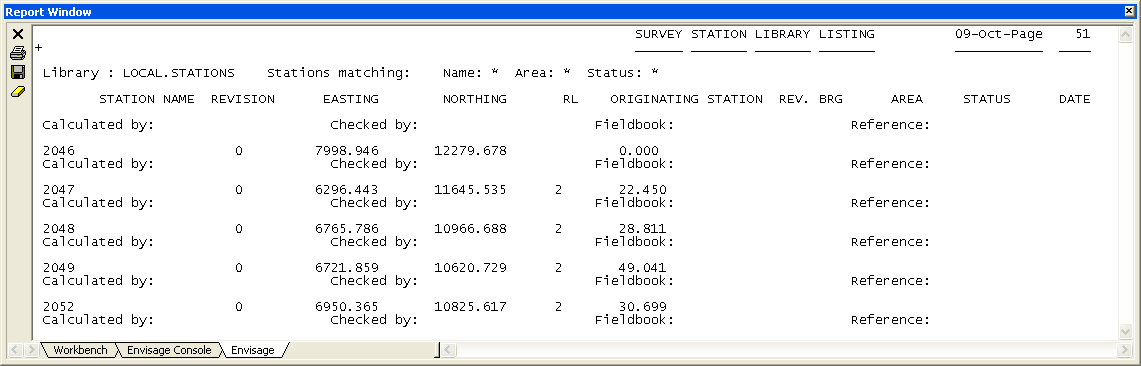Screen dimensions: 1141x366
Task: Click station name 2046 in the listing
Action: (x=58, y=151)
